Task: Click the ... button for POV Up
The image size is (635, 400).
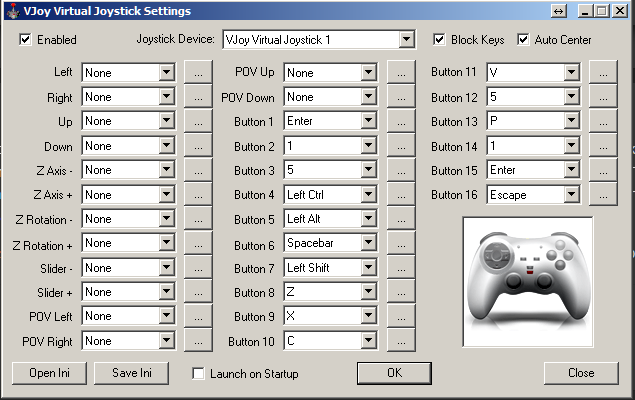Action: (x=401, y=72)
